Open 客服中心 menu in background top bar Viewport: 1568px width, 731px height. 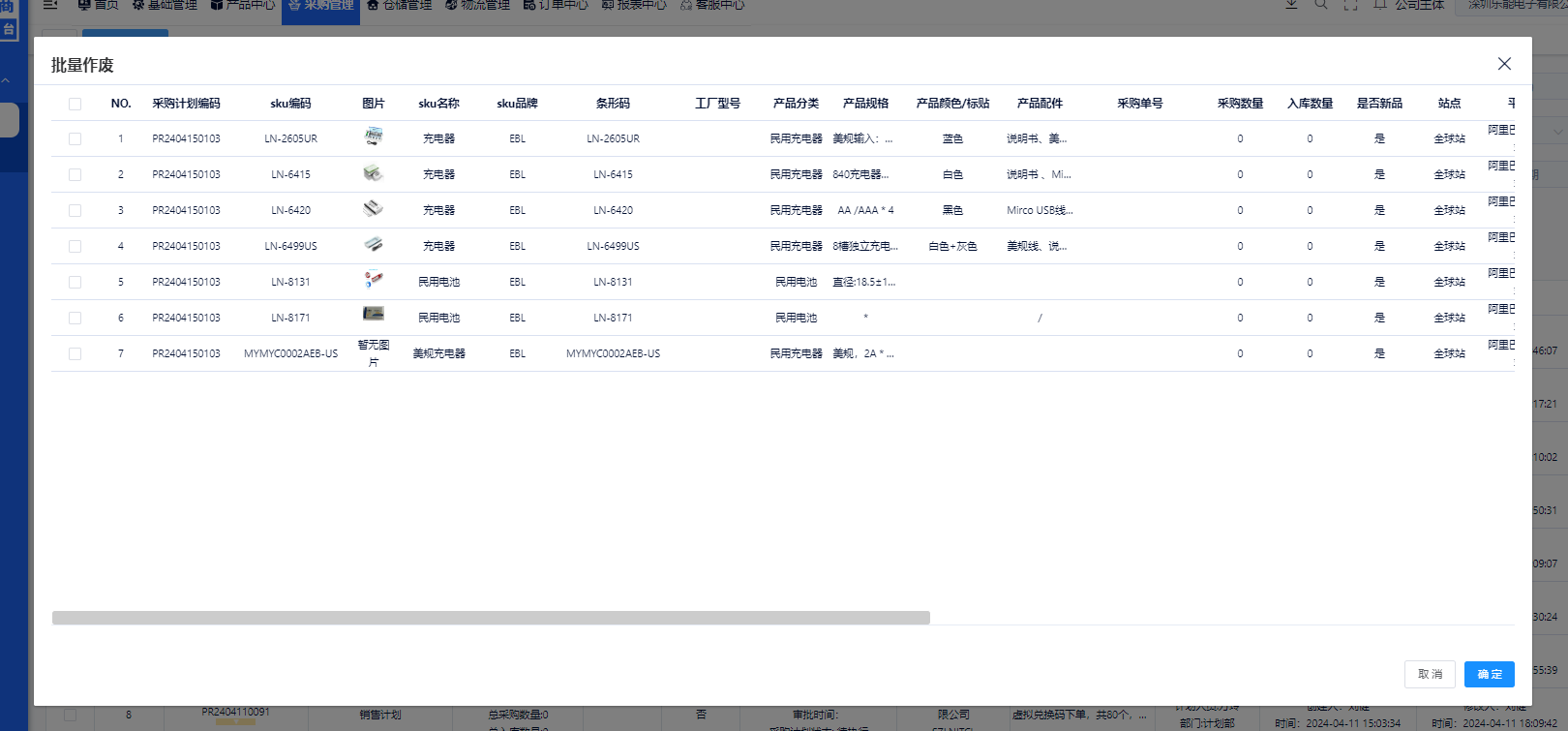[712, 6]
